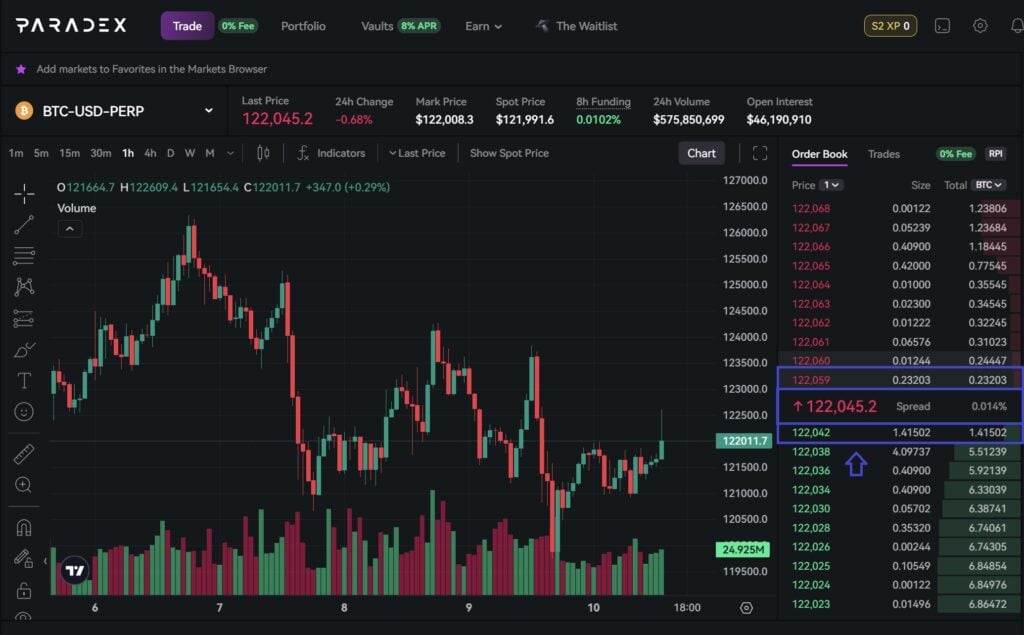Activate the ruler measure tool

[x=24, y=454]
